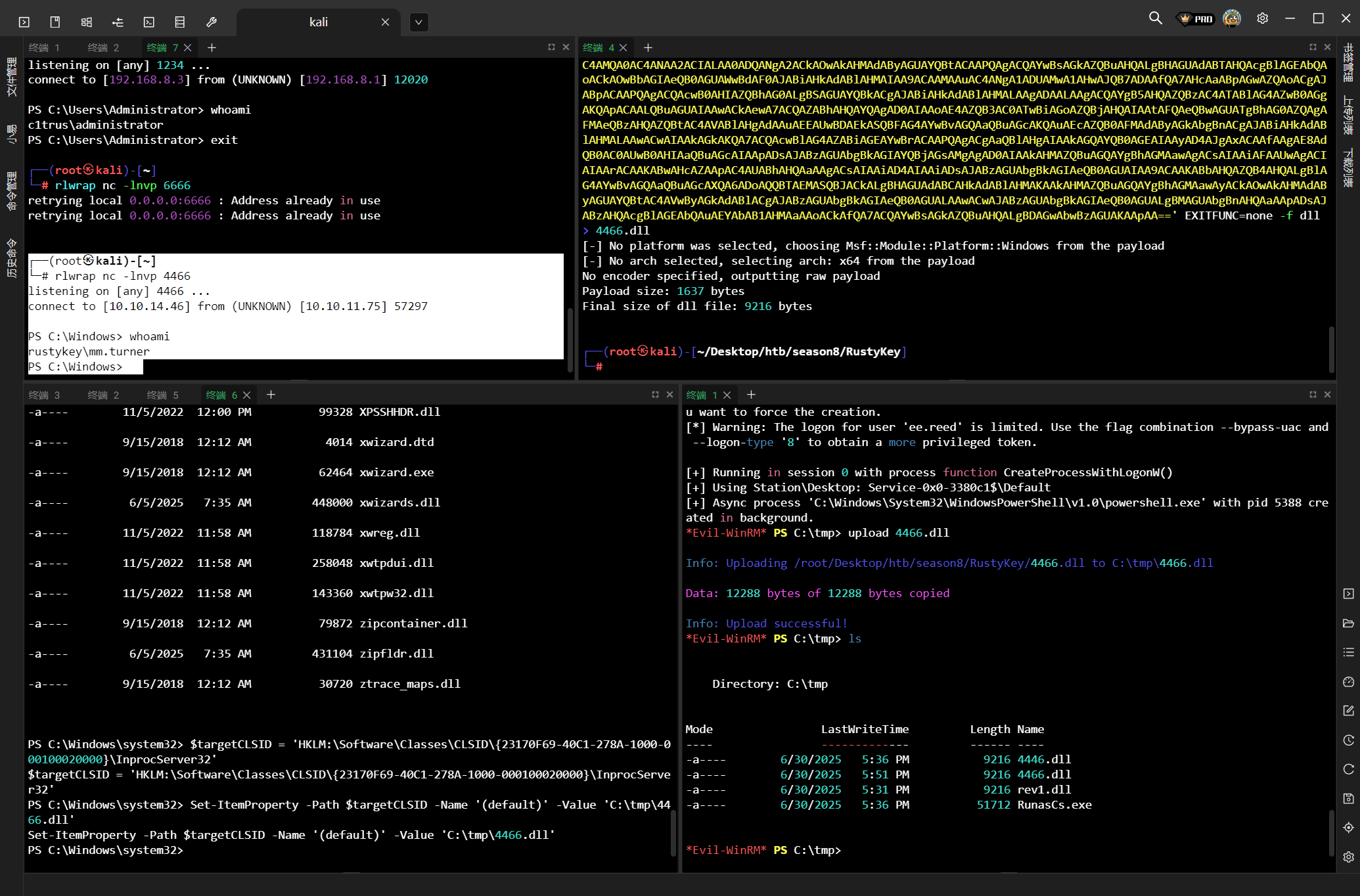Toggle fullscreen for the 终端 7 pane
This screenshot has width=1360, height=896.
click(551, 47)
